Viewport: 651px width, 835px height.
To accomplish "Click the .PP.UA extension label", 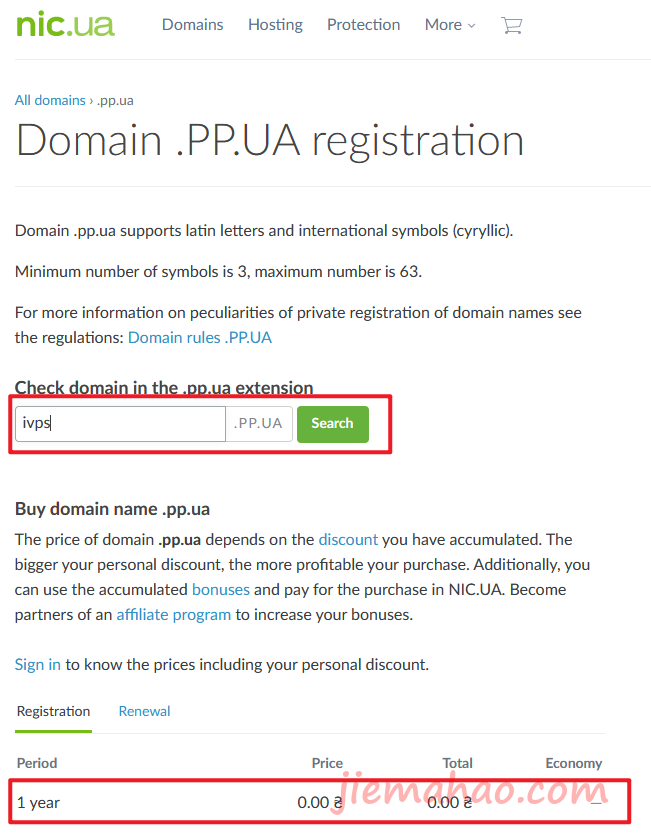I will click(x=259, y=423).
